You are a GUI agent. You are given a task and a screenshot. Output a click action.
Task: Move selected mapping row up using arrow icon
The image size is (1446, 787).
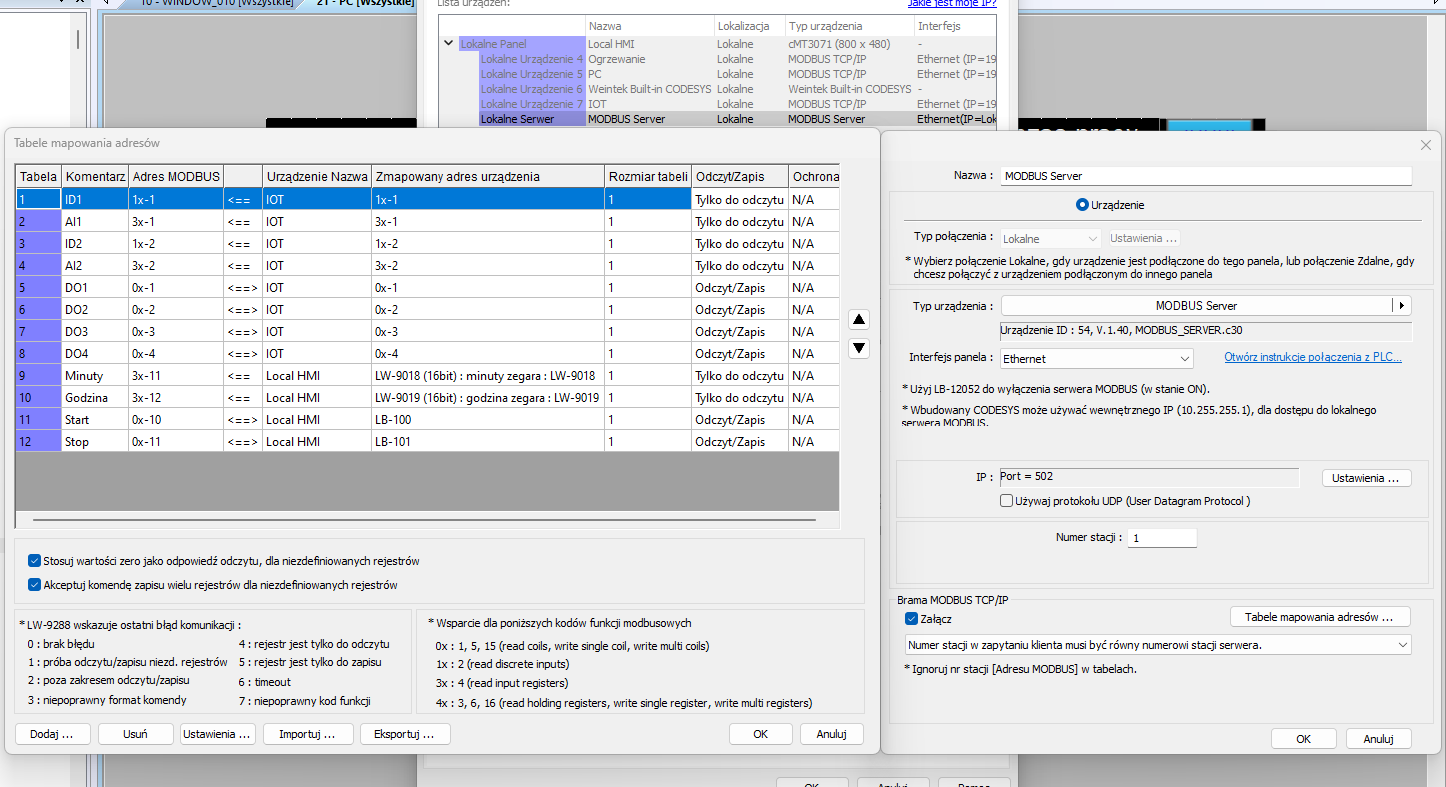pos(859,319)
